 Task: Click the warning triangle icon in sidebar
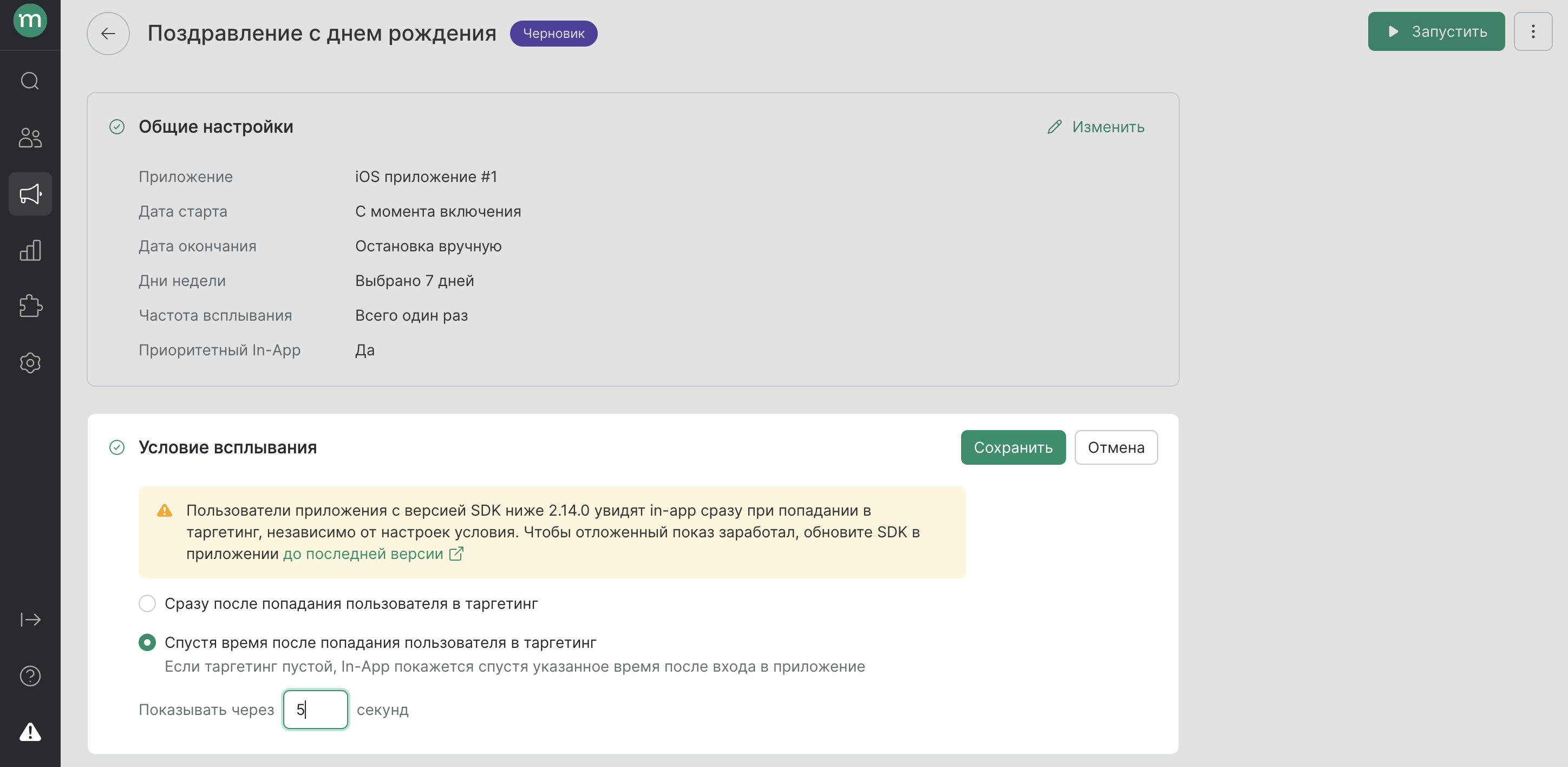pos(30,732)
